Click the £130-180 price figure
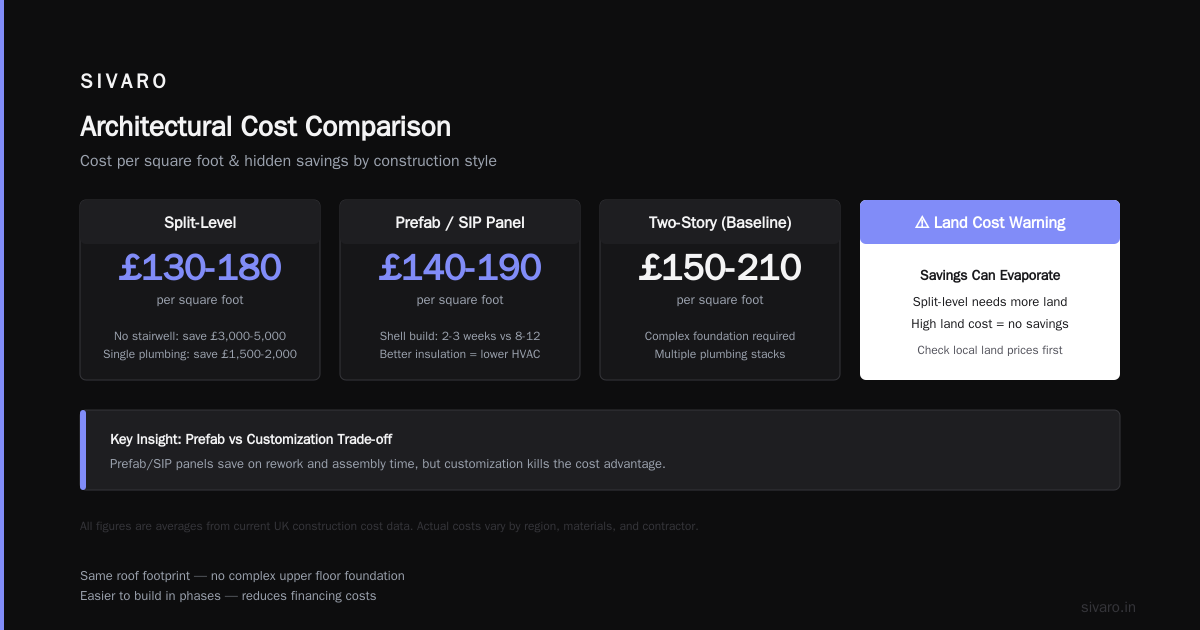Image resolution: width=1200 pixels, height=630 pixels. (x=200, y=267)
